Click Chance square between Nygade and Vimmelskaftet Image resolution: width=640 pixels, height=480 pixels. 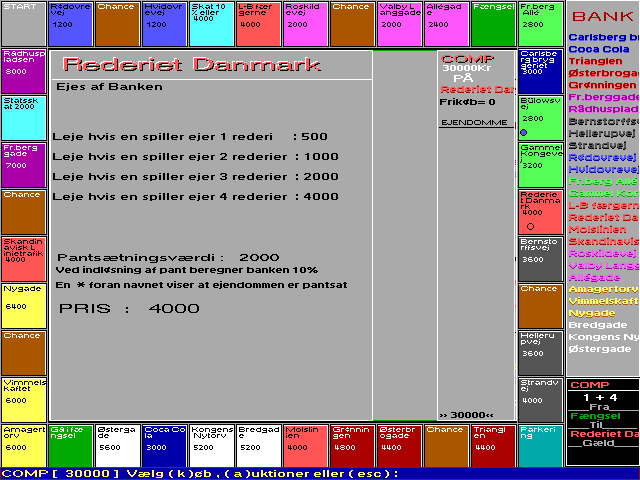24,353
